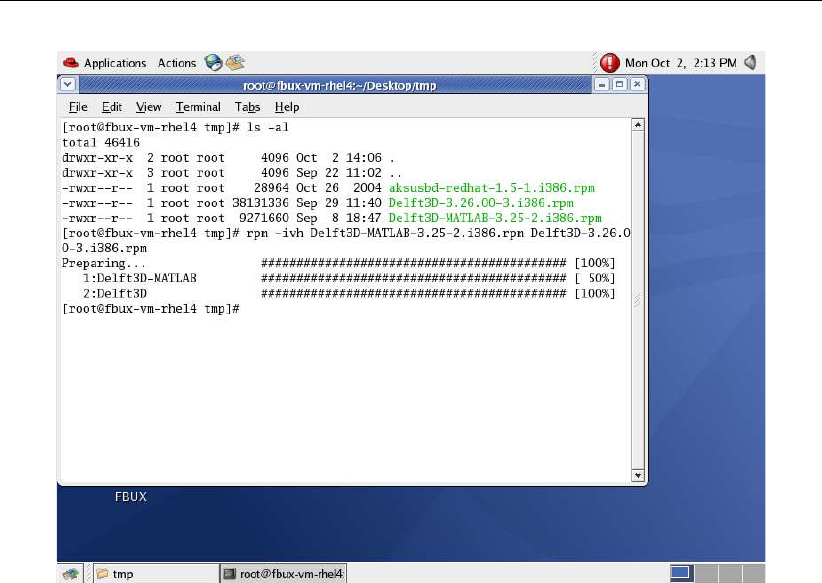Switch to the fourth workspace

[x=753, y=573]
